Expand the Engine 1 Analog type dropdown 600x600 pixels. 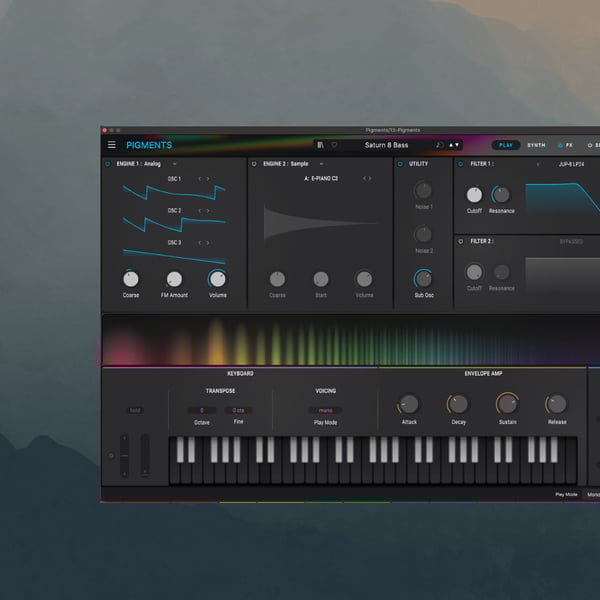point(174,164)
